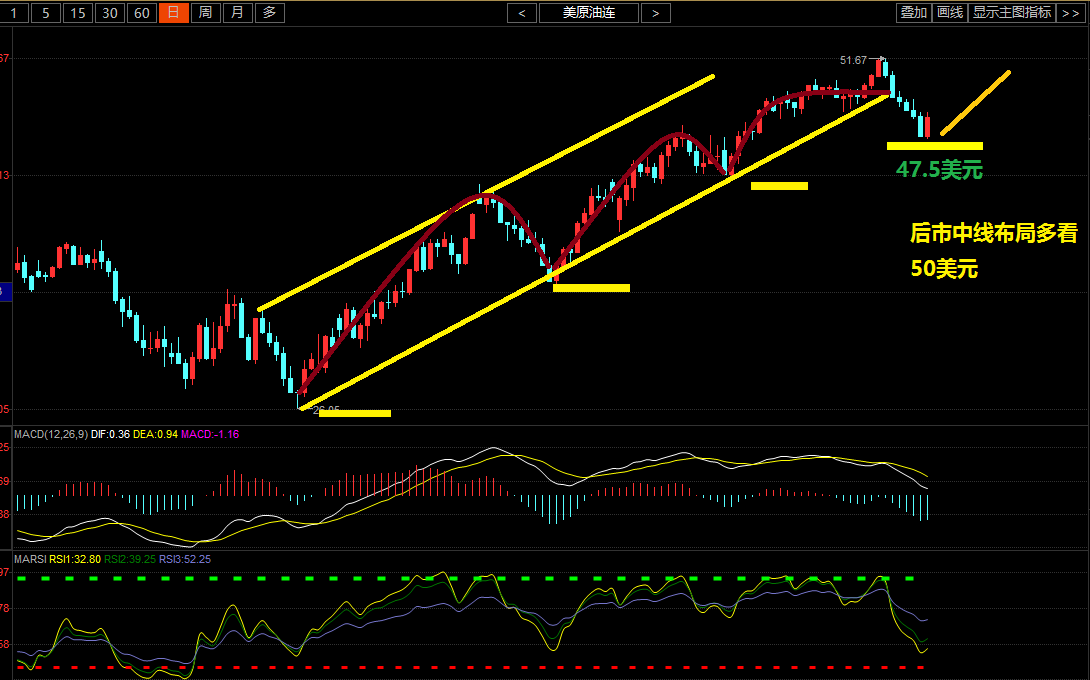
Task: Click 显示主图指标 to show main indicators
Action: tap(1012, 13)
